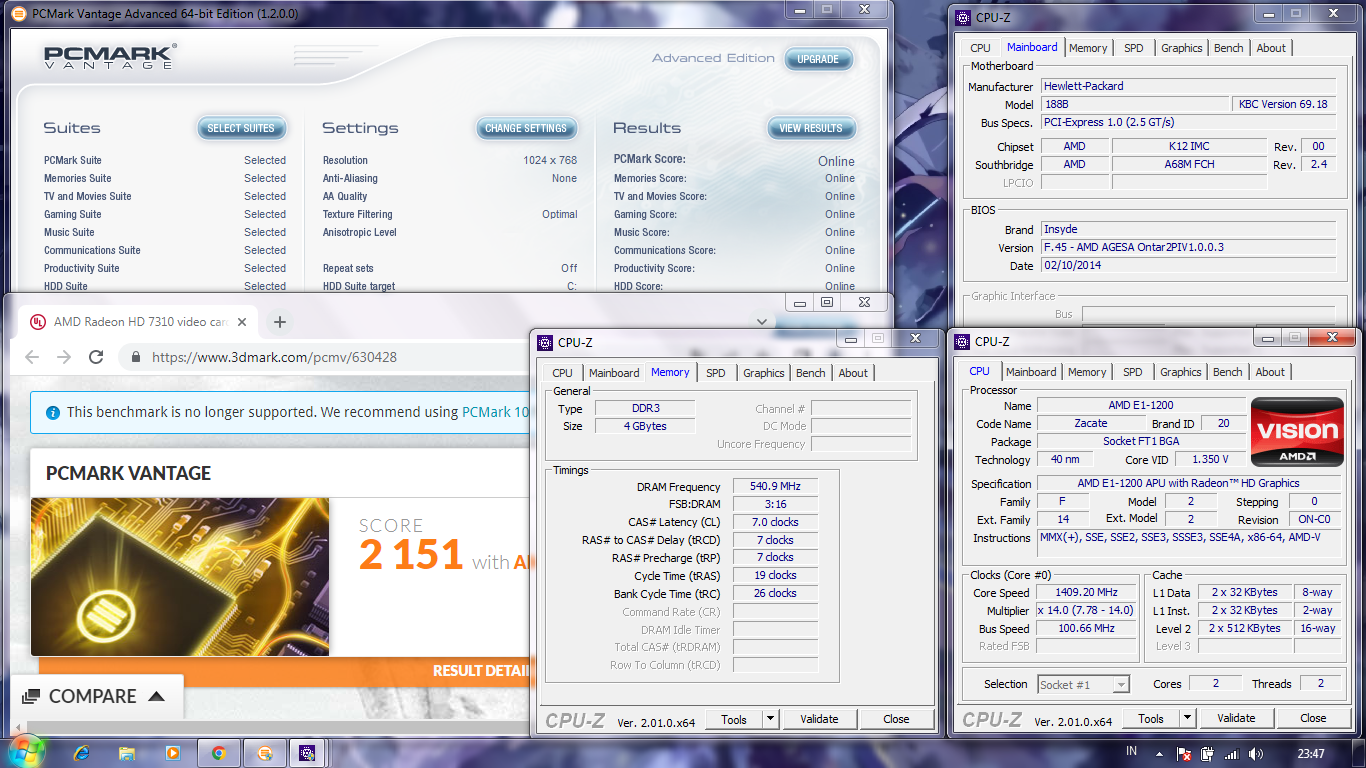This screenshot has height=768, width=1366.
Task: Open the Windows Start menu
Action: [x=25, y=752]
